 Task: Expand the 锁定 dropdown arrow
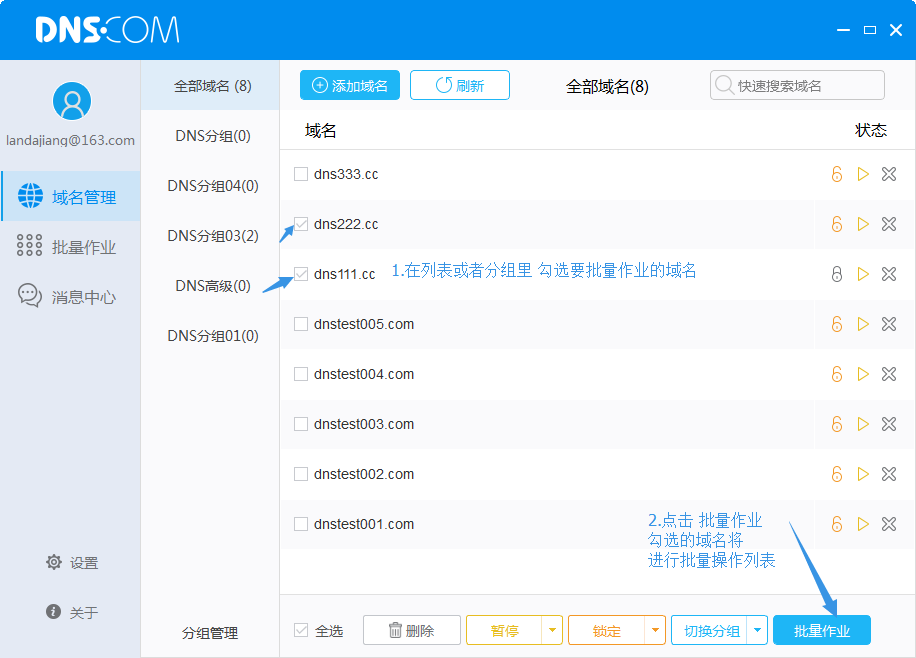[655, 630]
